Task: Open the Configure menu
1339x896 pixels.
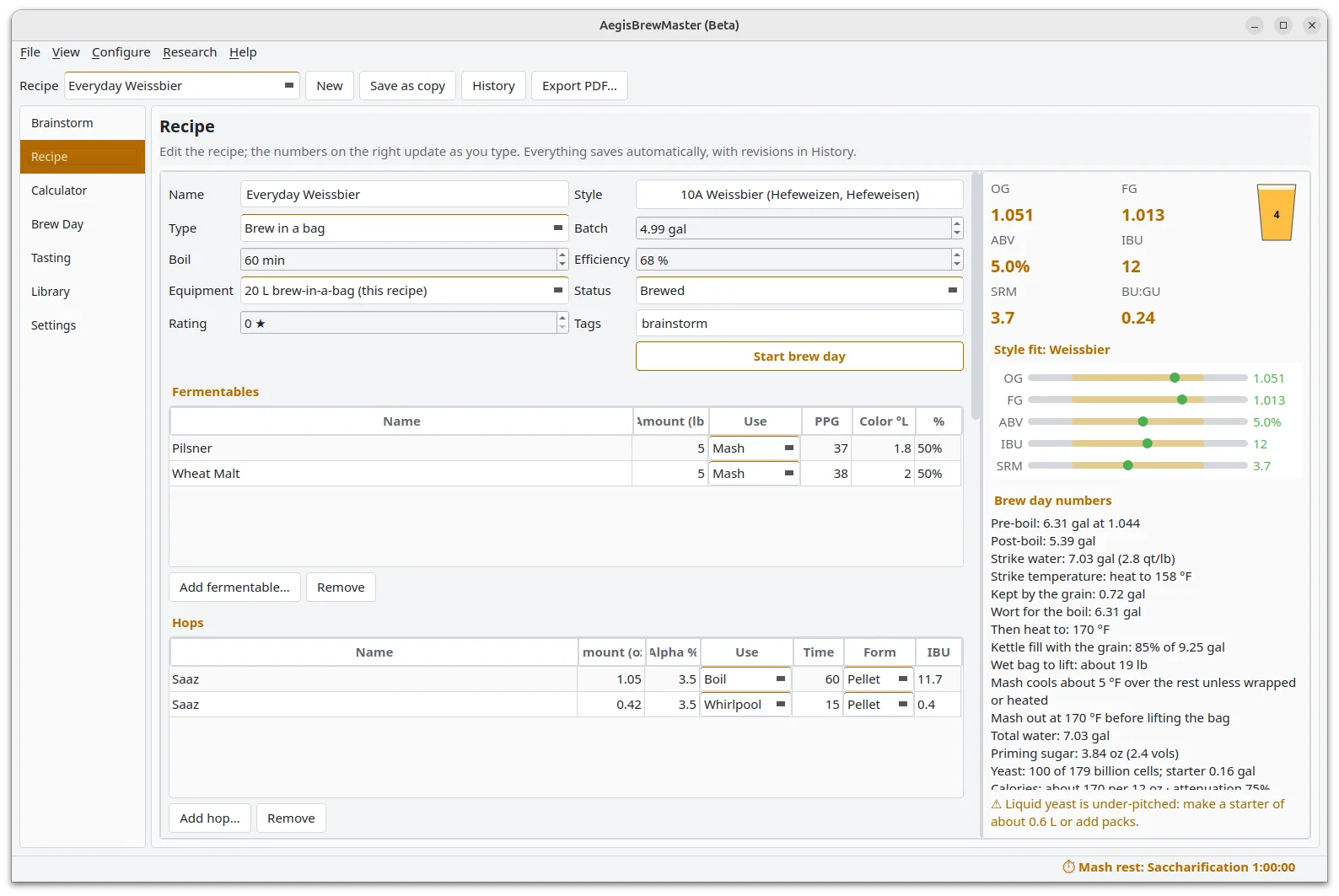Action: [121, 52]
